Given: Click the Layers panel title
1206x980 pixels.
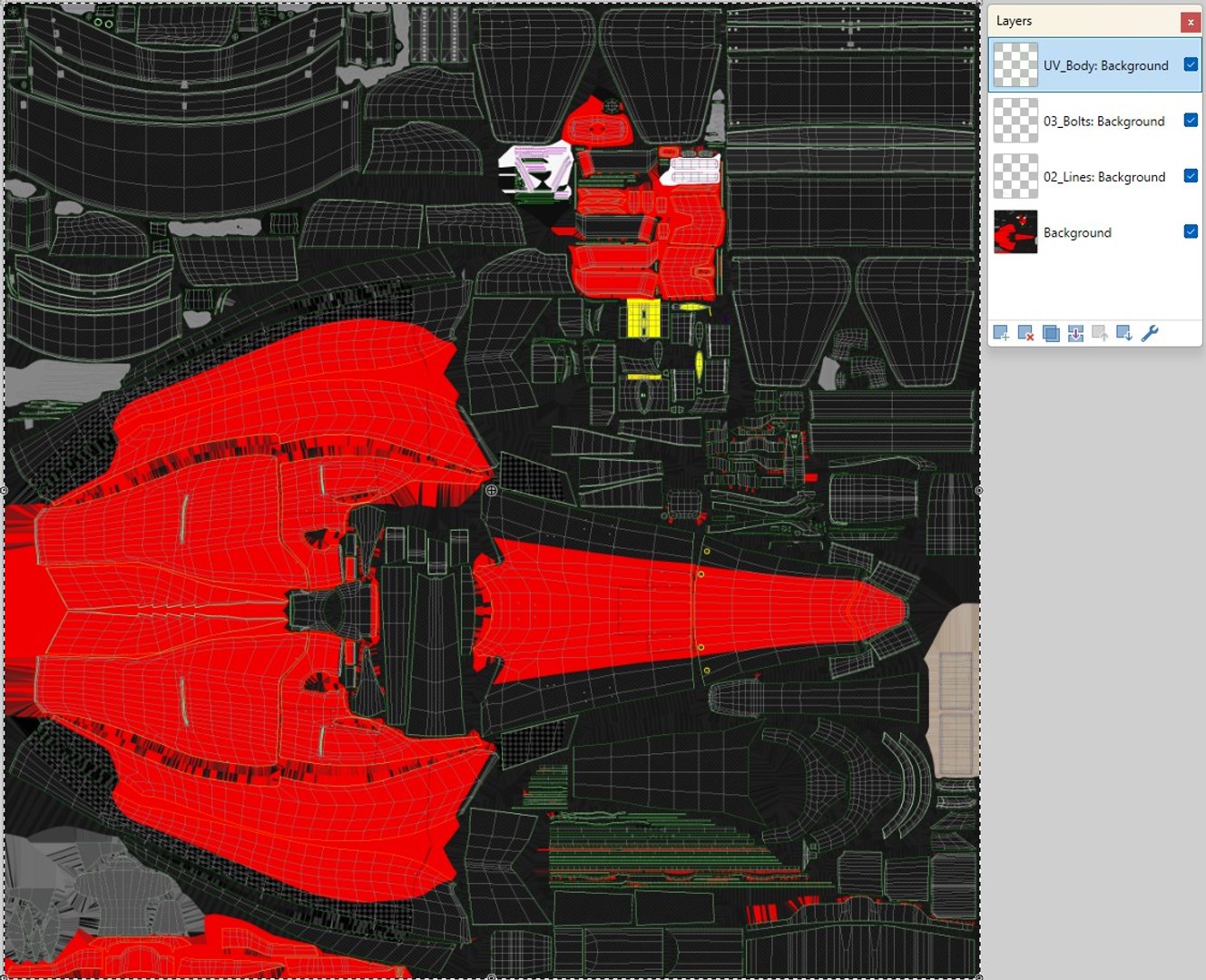Looking at the screenshot, I should click(x=1014, y=21).
